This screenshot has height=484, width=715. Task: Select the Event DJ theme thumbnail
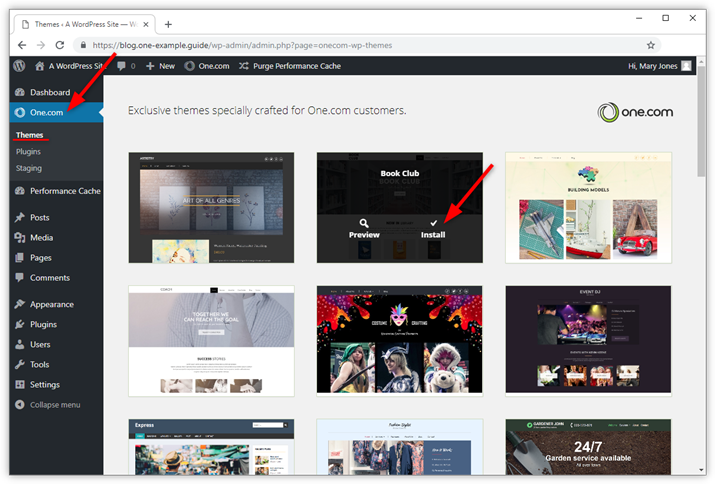(x=588, y=339)
